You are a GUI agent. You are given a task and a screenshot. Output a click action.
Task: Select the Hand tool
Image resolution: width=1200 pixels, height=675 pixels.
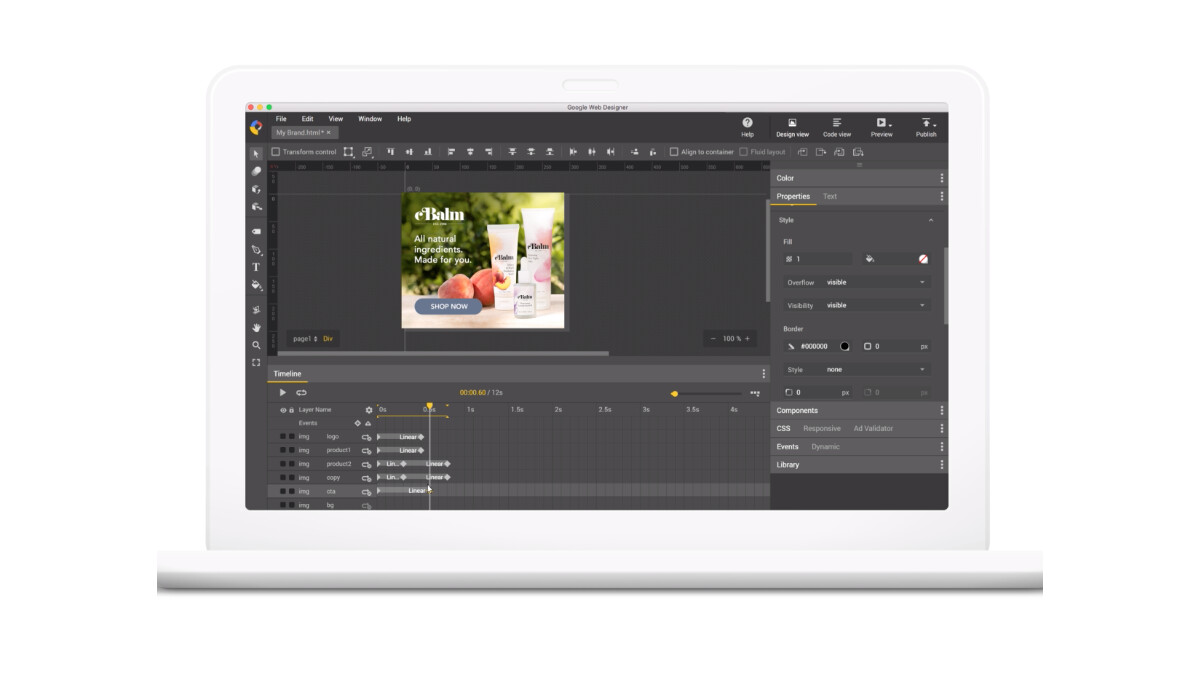[x=256, y=327]
